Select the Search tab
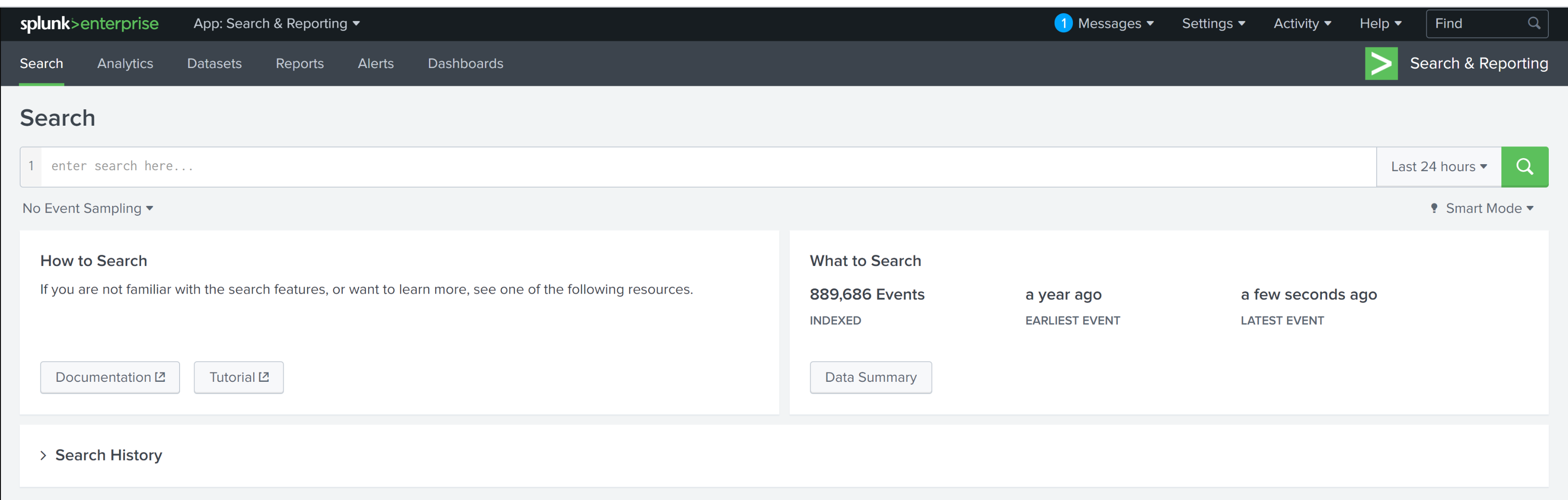1568x500 pixels. pyautogui.click(x=41, y=63)
